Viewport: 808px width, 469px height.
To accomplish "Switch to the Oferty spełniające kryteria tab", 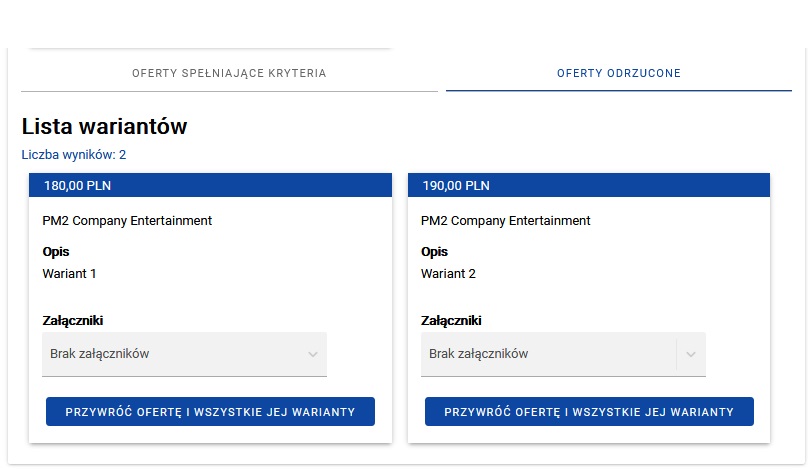I will pos(229,73).
